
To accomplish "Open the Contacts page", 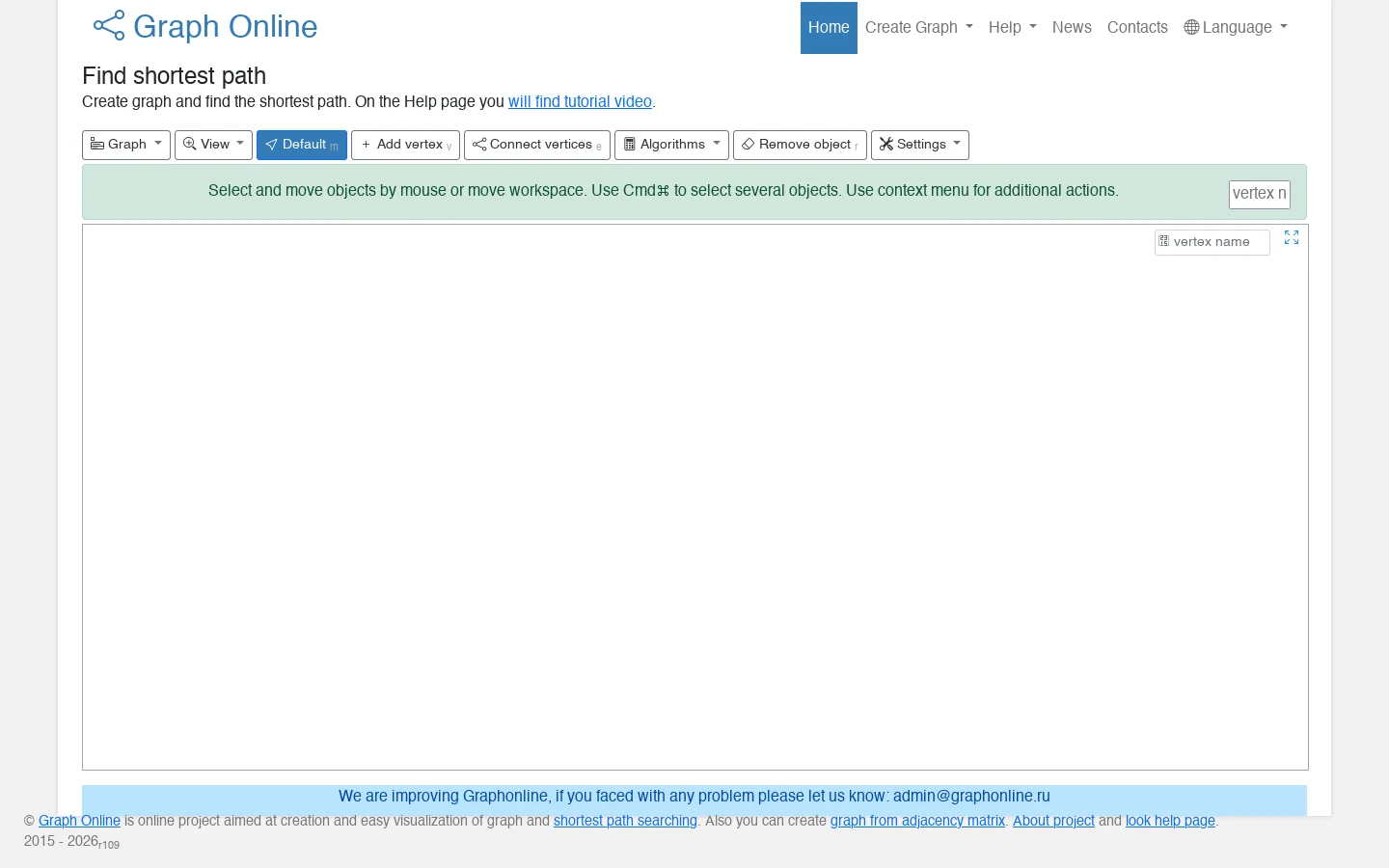I will (1137, 28).
